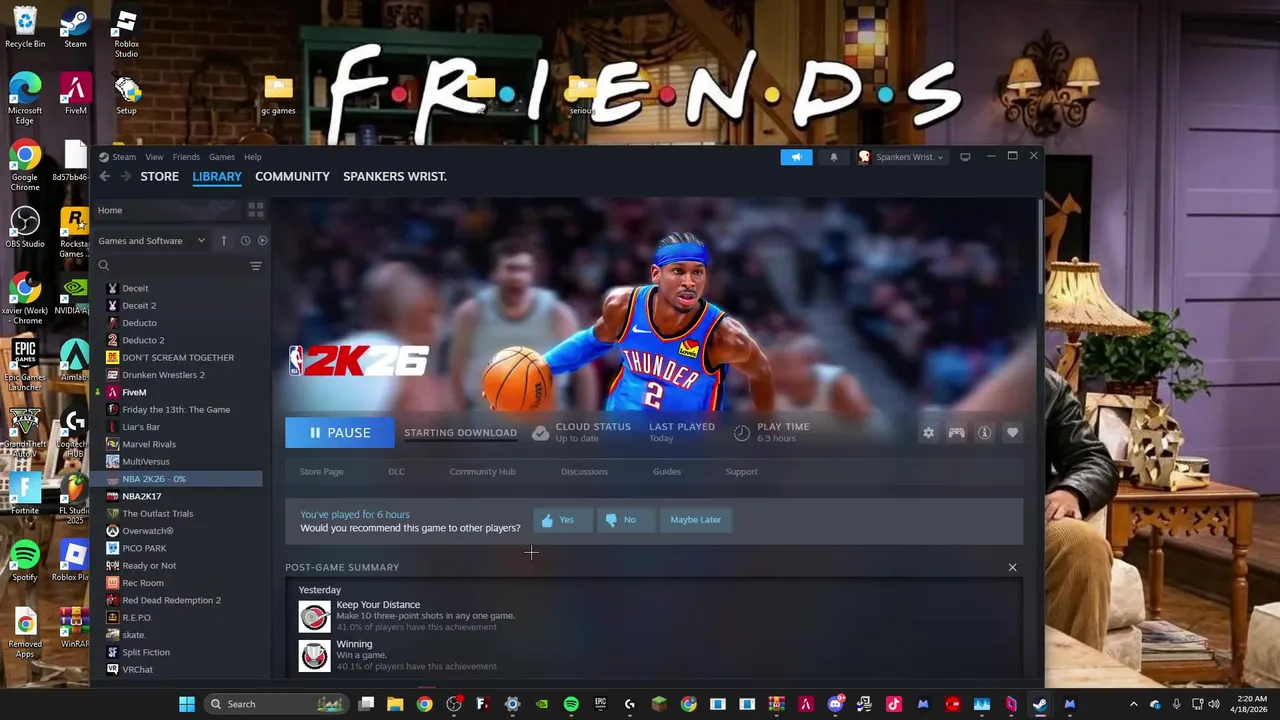The height and width of the screenshot is (720, 1280).
Task: Show NBA 2K26 game info icon
Action: 985,433
